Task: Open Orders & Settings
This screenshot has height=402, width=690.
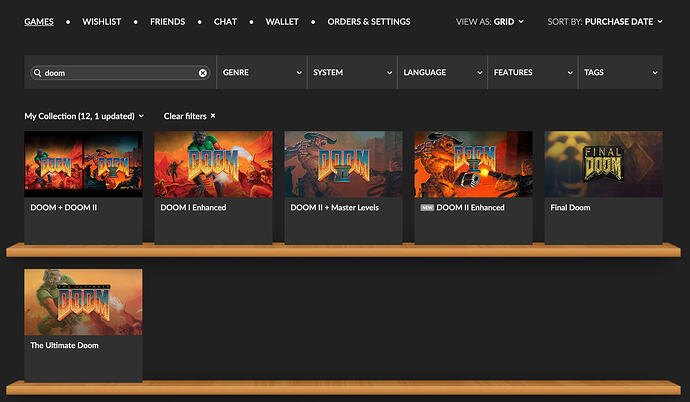Action: tap(369, 22)
